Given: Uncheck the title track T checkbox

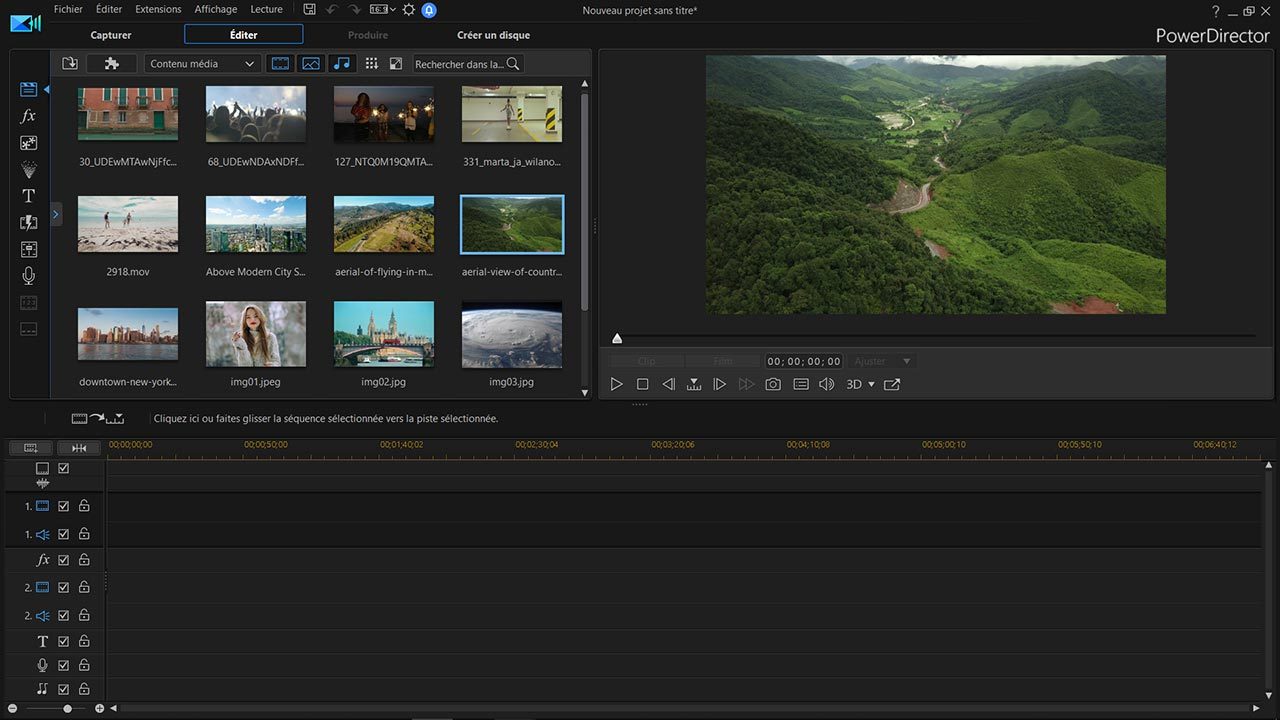Looking at the screenshot, I should [x=64, y=641].
